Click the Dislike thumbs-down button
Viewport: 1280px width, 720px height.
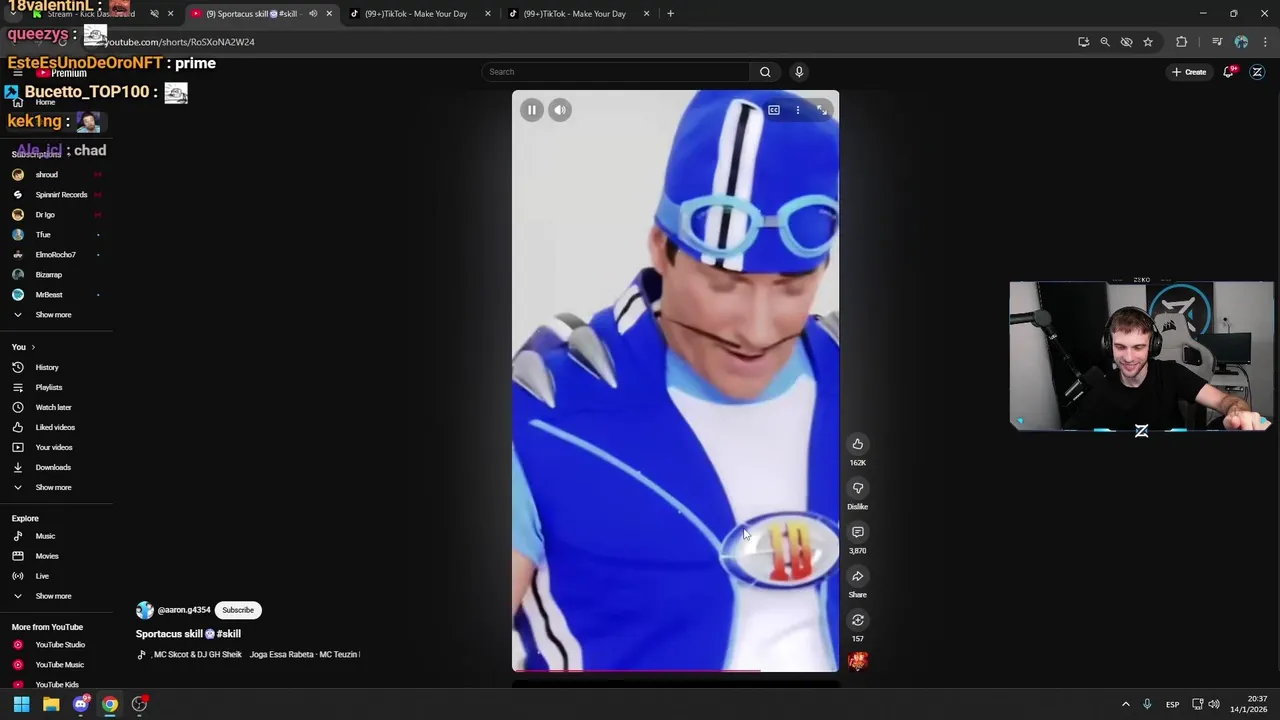(x=858, y=488)
